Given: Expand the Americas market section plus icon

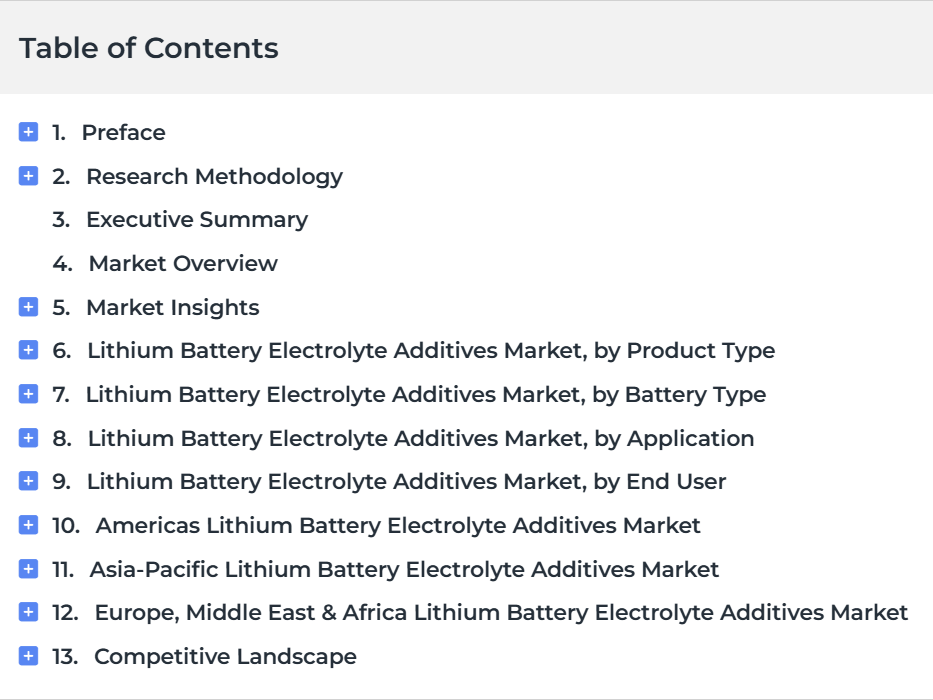Looking at the screenshot, I should pos(28,525).
